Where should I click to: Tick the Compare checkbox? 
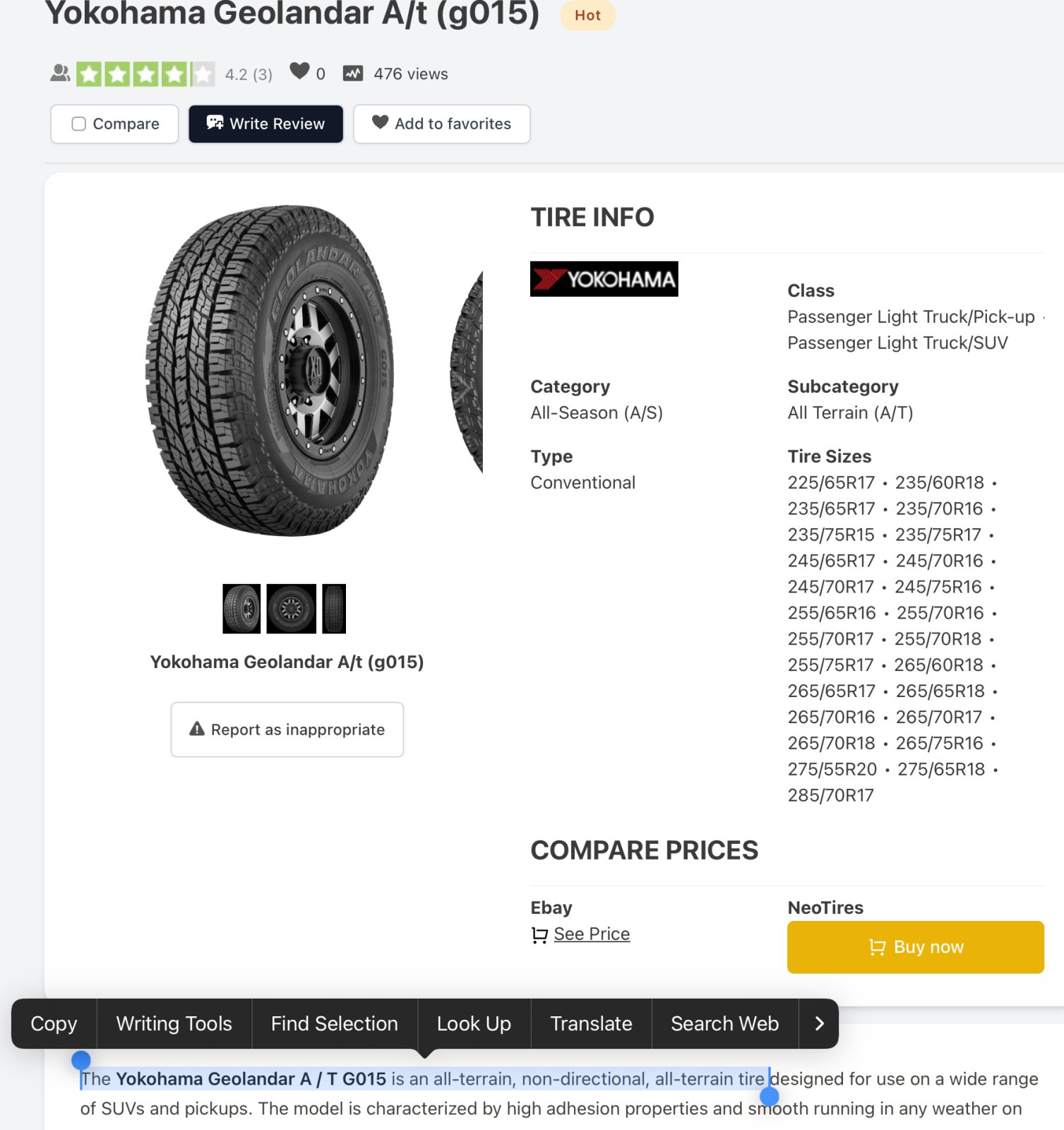point(79,124)
